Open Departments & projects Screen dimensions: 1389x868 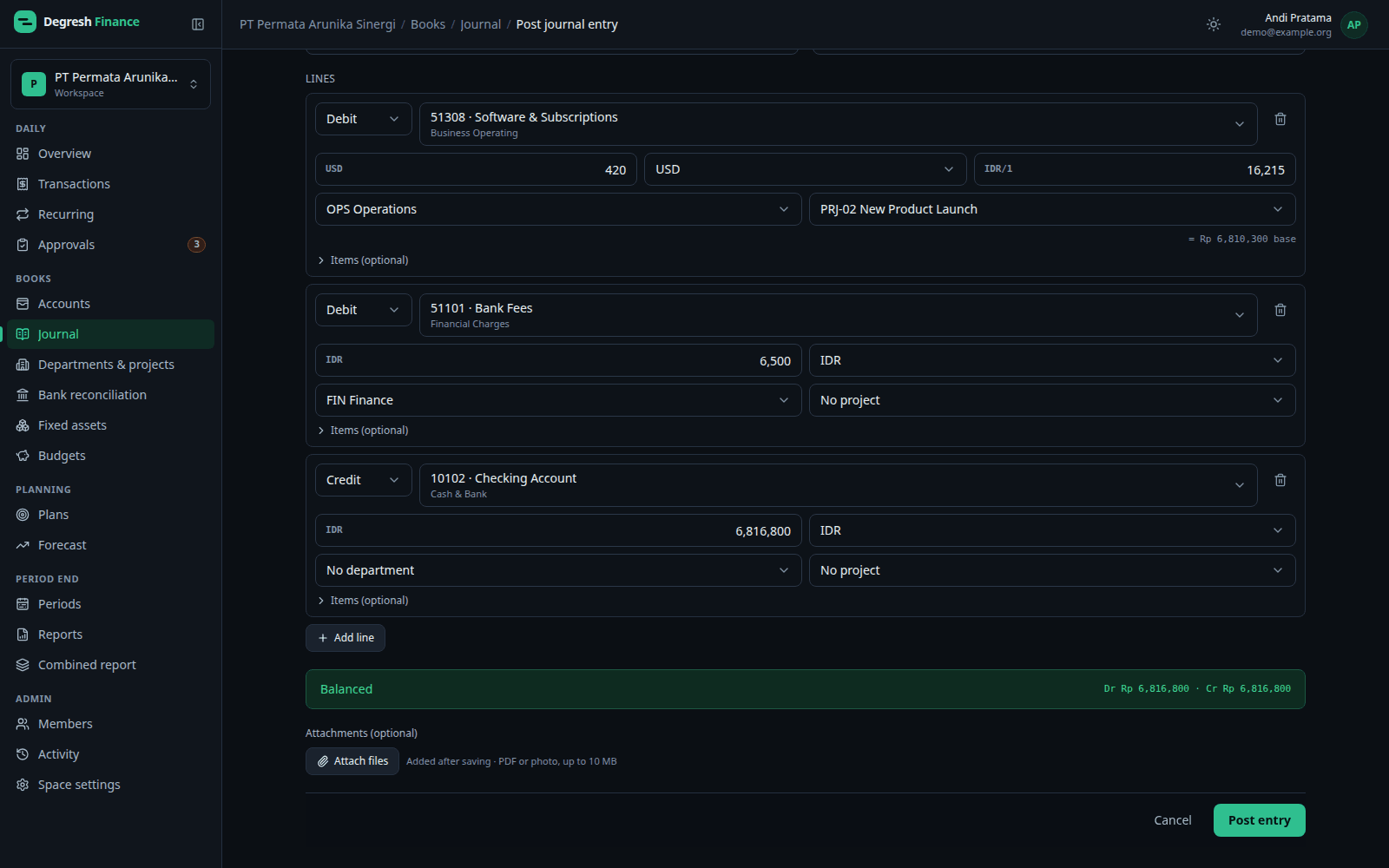point(110,365)
